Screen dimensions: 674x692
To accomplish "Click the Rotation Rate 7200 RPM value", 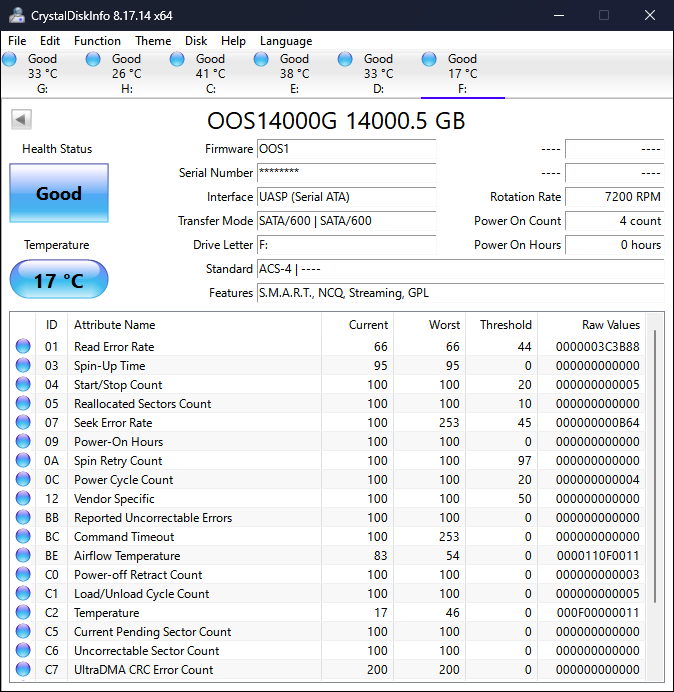I will coord(614,196).
